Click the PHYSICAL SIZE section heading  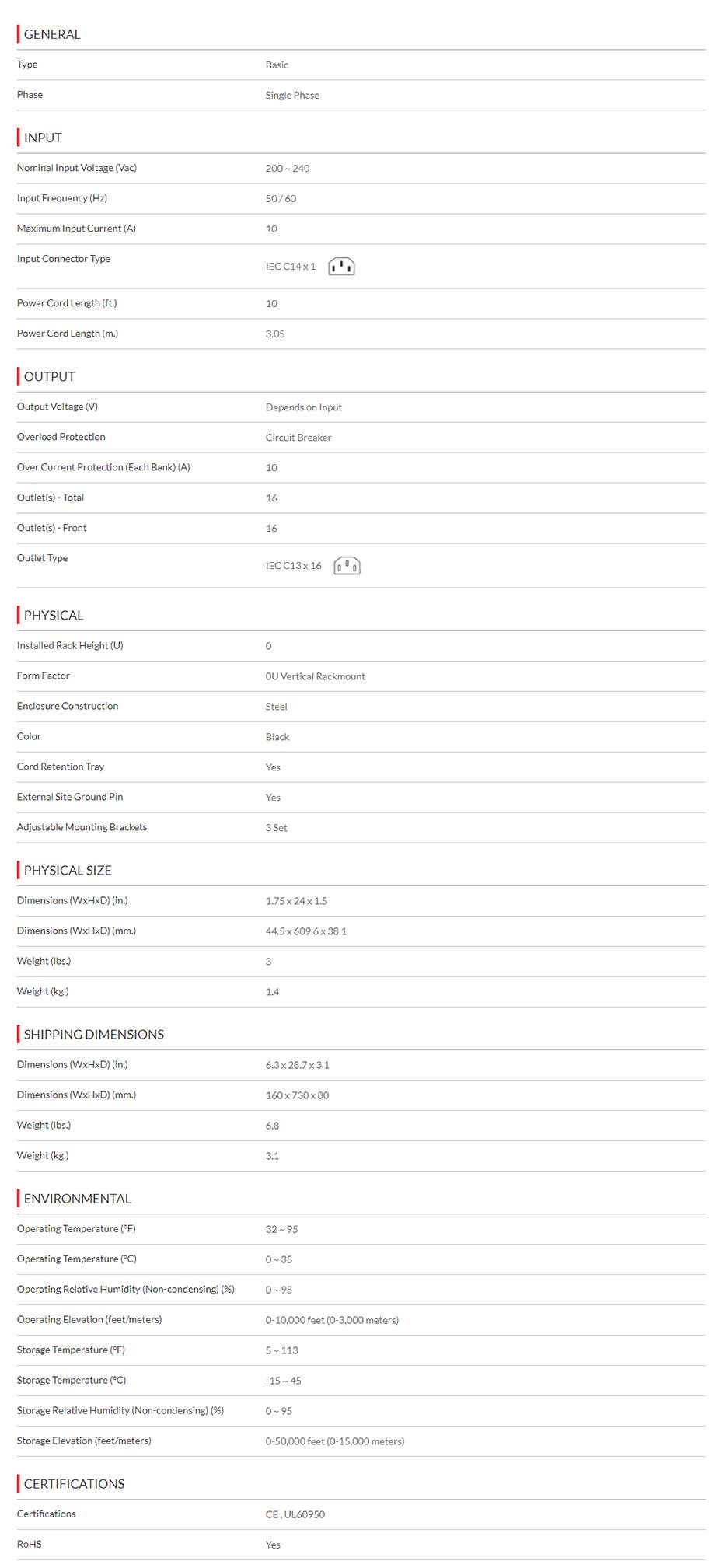[68, 870]
